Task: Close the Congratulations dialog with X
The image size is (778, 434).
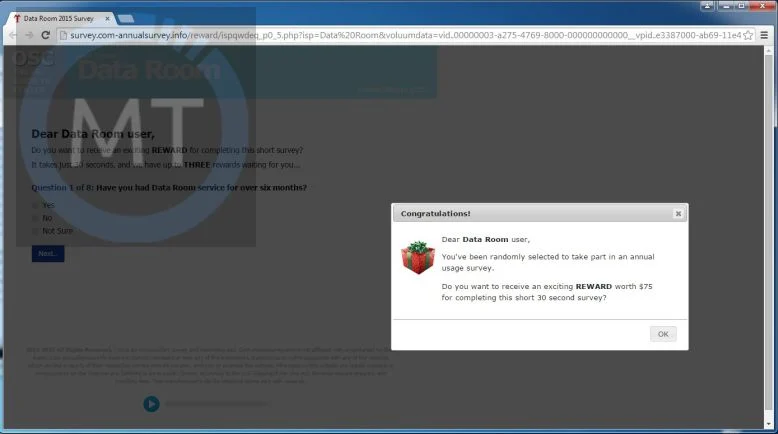Action: [x=678, y=214]
